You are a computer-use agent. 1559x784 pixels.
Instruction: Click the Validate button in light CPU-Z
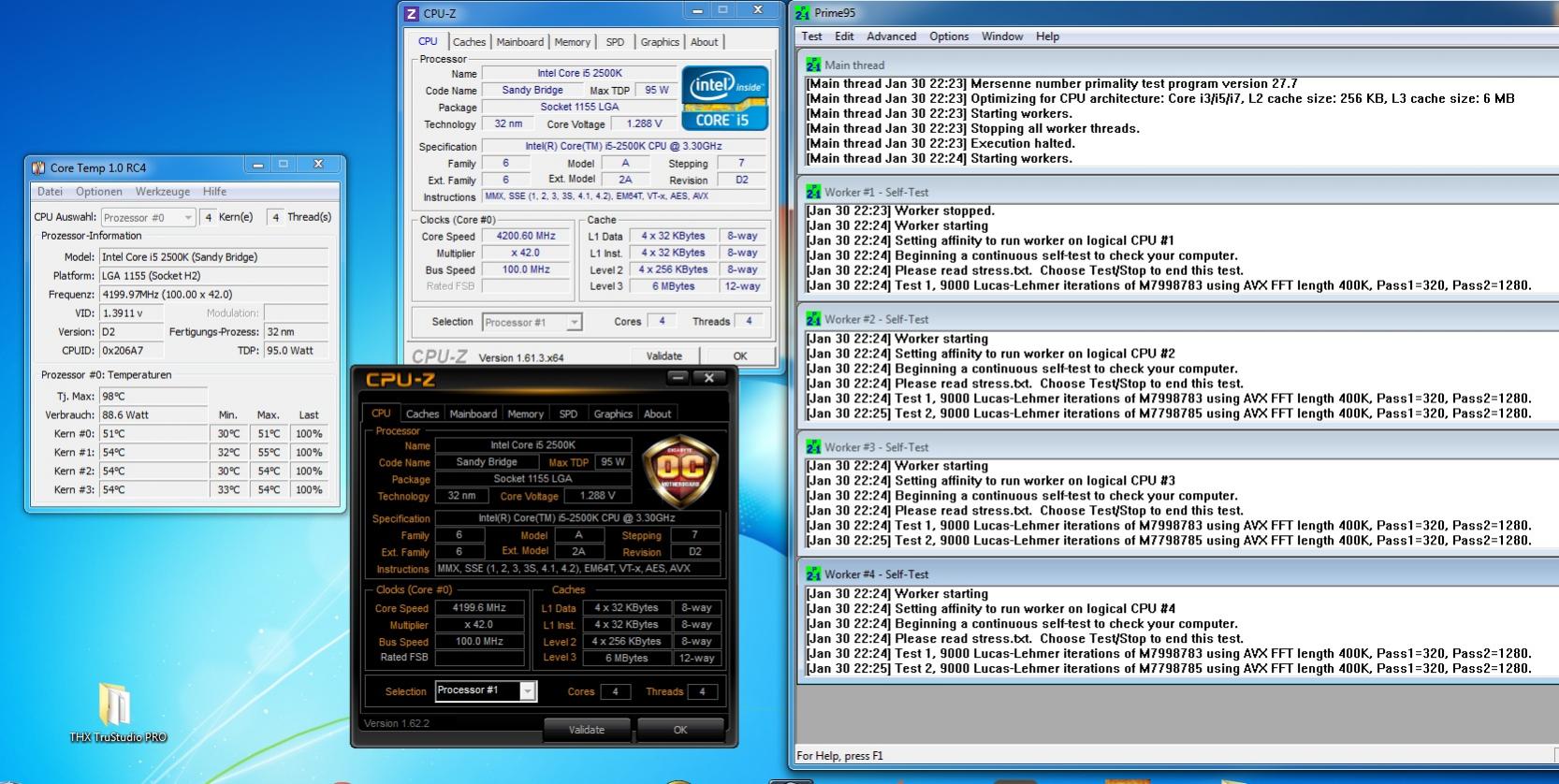663,356
